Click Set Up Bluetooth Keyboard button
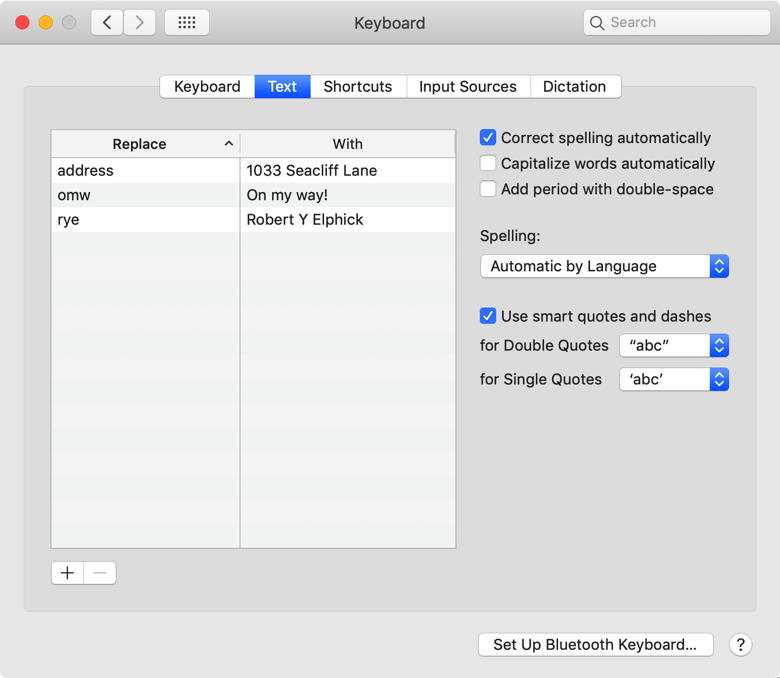The height and width of the screenshot is (678, 780). point(595,645)
